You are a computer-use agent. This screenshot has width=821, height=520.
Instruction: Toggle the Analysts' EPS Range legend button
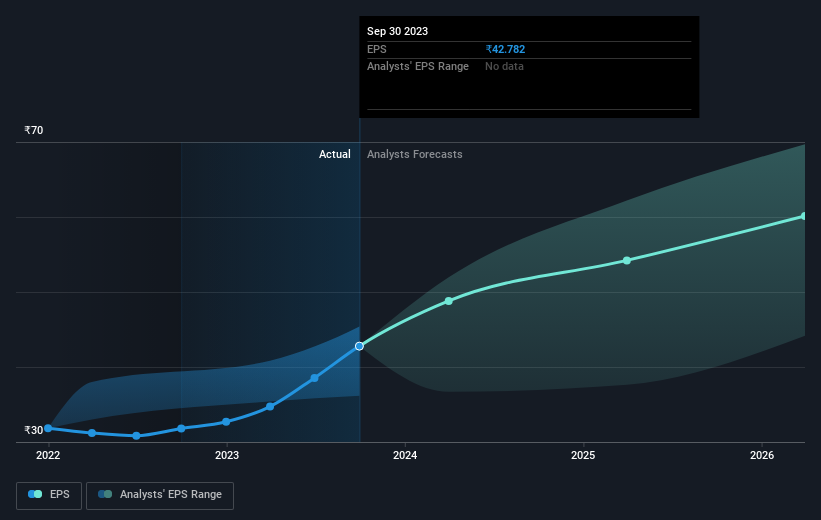click(160, 495)
